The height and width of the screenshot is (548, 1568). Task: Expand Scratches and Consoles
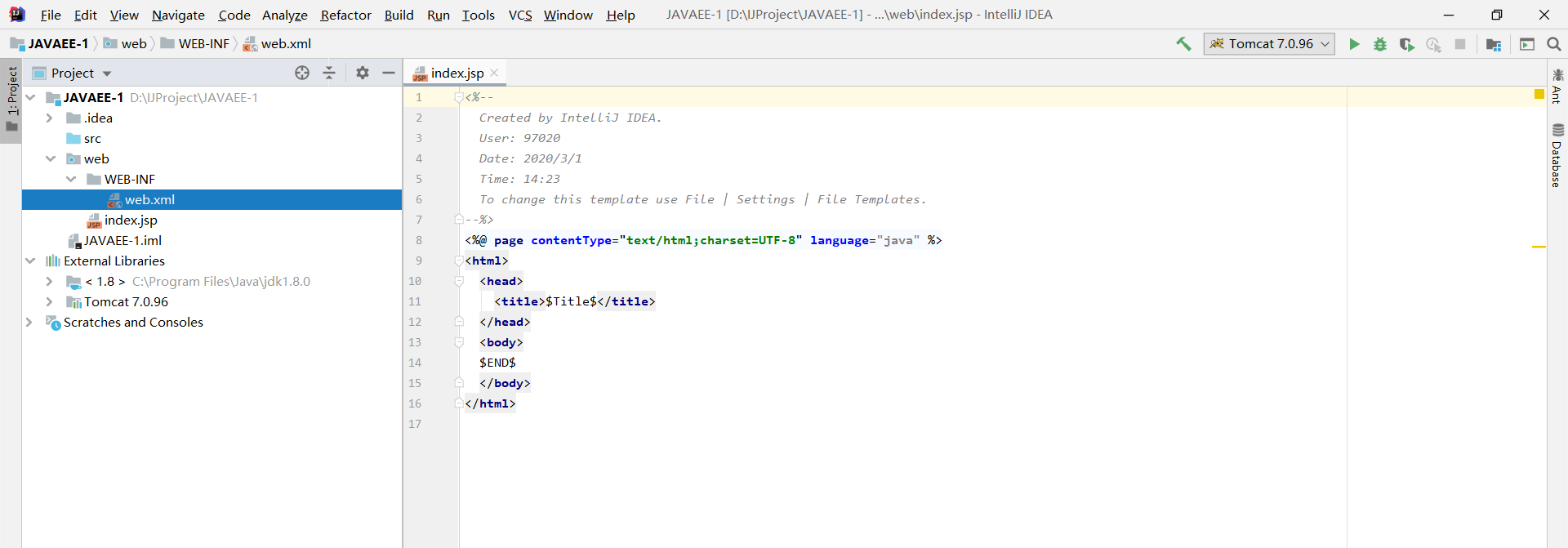(29, 322)
